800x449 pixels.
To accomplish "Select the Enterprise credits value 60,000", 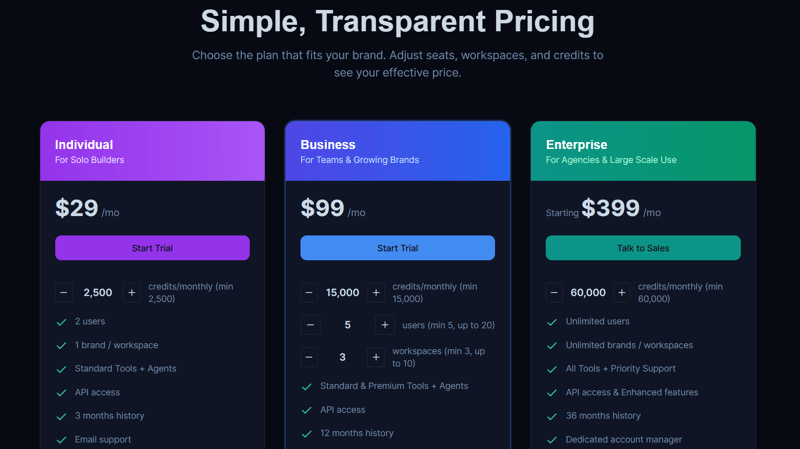I will [588, 293].
